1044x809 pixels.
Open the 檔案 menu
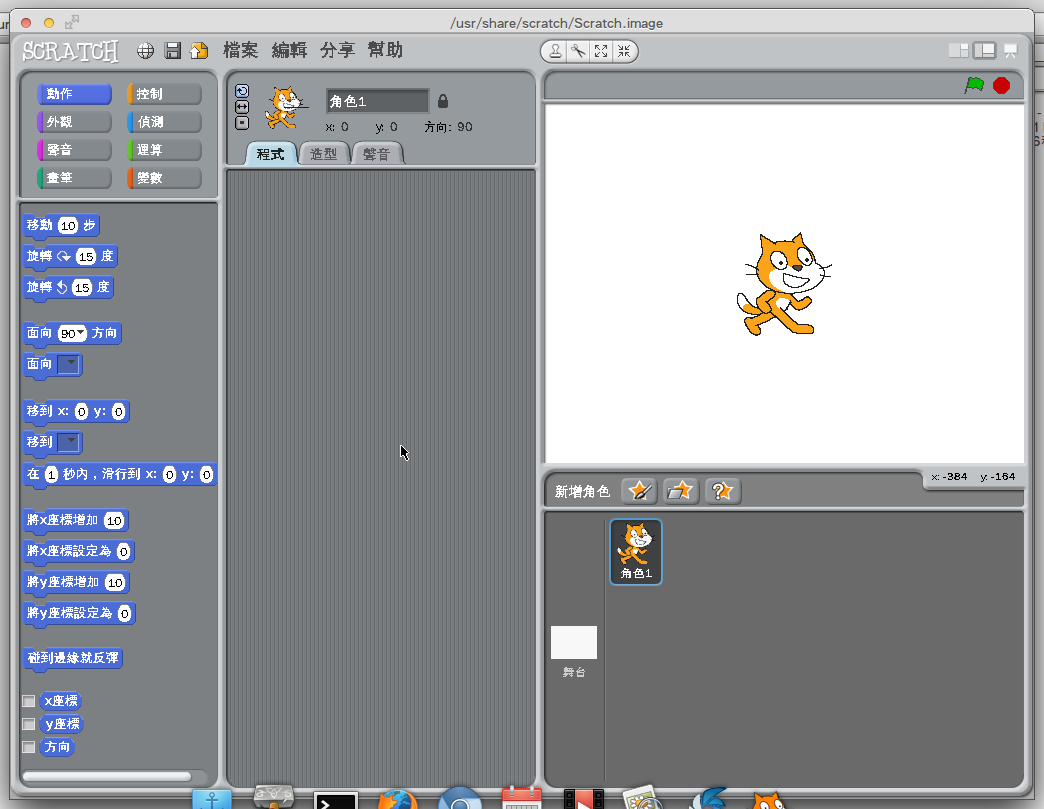[240, 51]
